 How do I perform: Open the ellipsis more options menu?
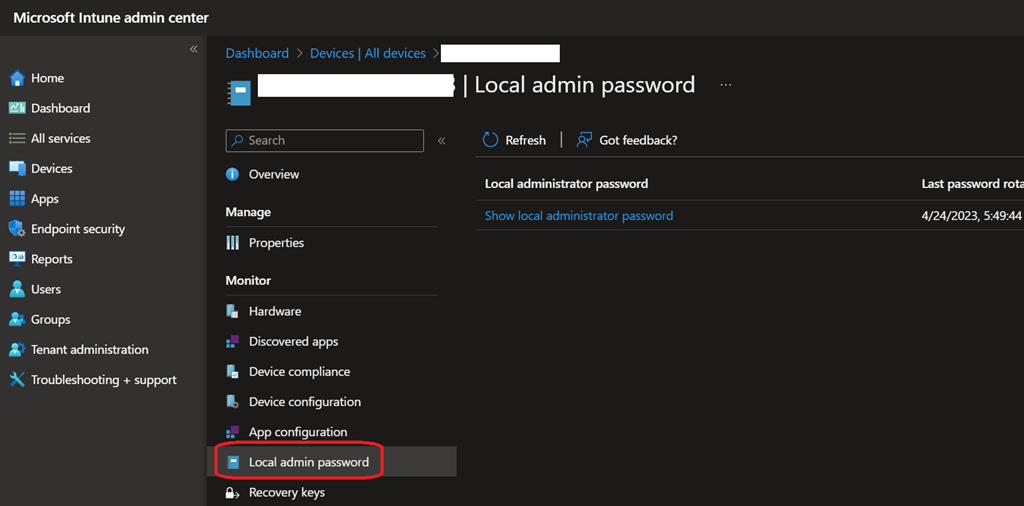[726, 85]
